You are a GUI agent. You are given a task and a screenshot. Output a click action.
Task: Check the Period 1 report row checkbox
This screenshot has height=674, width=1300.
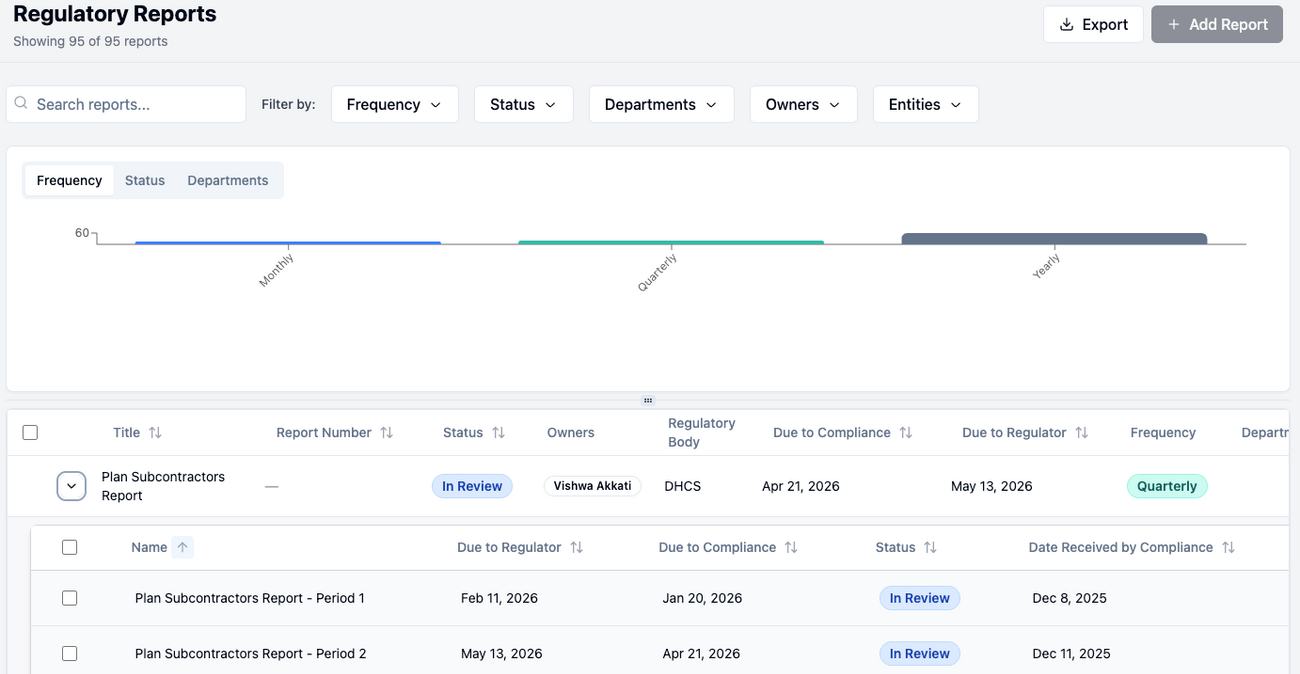coord(70,598)
